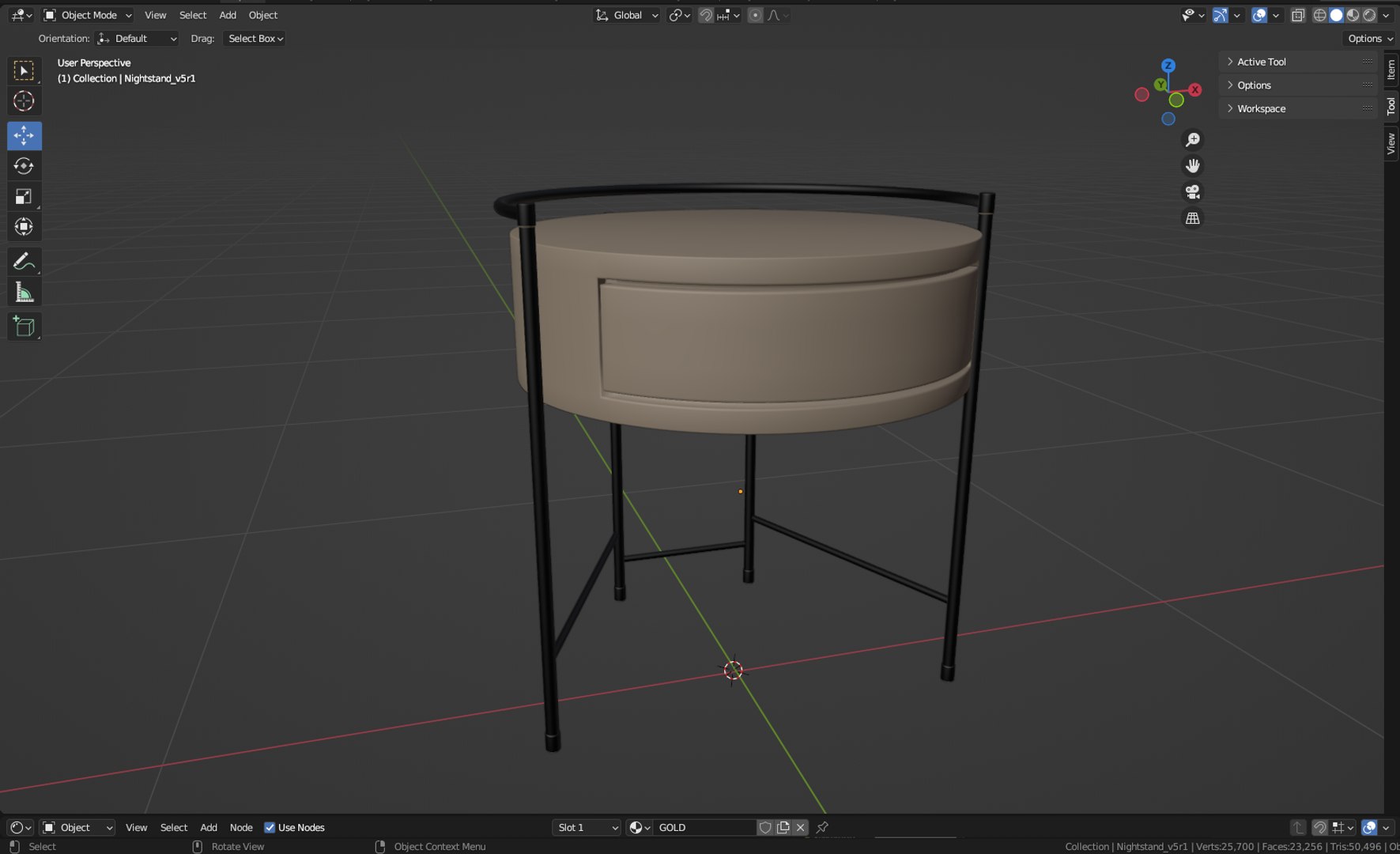Open the editor type menu in the 3D viewport header
Screen dimensions: 1400x854
(21, 15)
